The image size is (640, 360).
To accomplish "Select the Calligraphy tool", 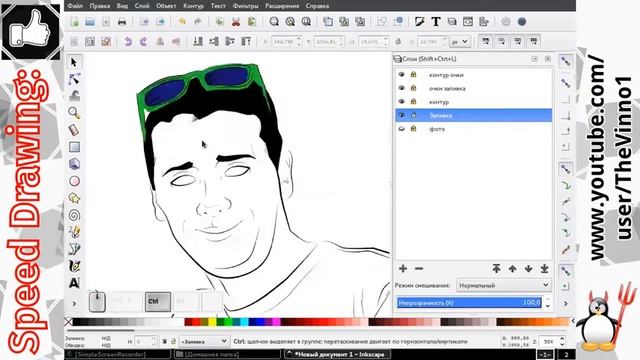I will 74,266.
